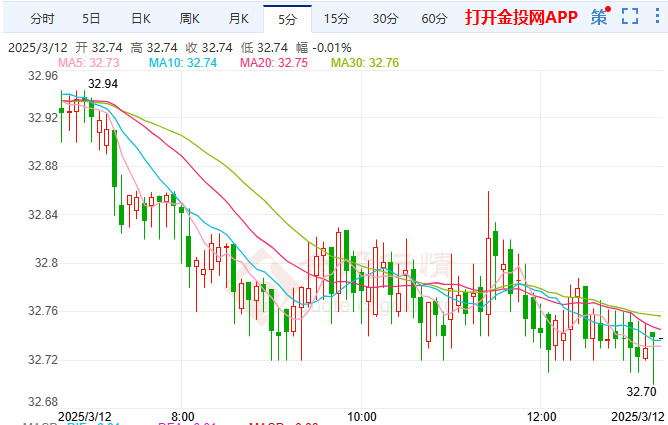Click the MA30: 32.76 legend label

pos(365,63)
